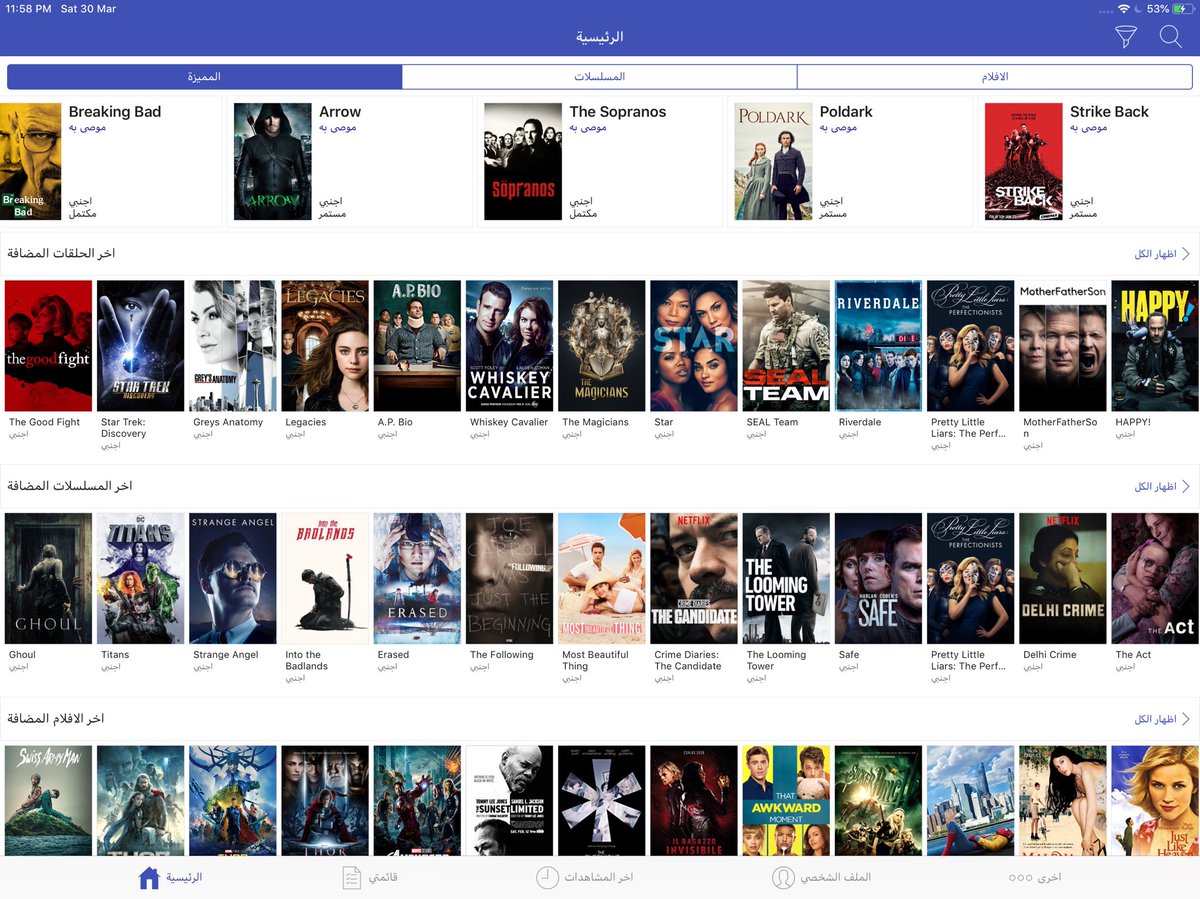Open the Poldark featured card

tap(850, 162)
